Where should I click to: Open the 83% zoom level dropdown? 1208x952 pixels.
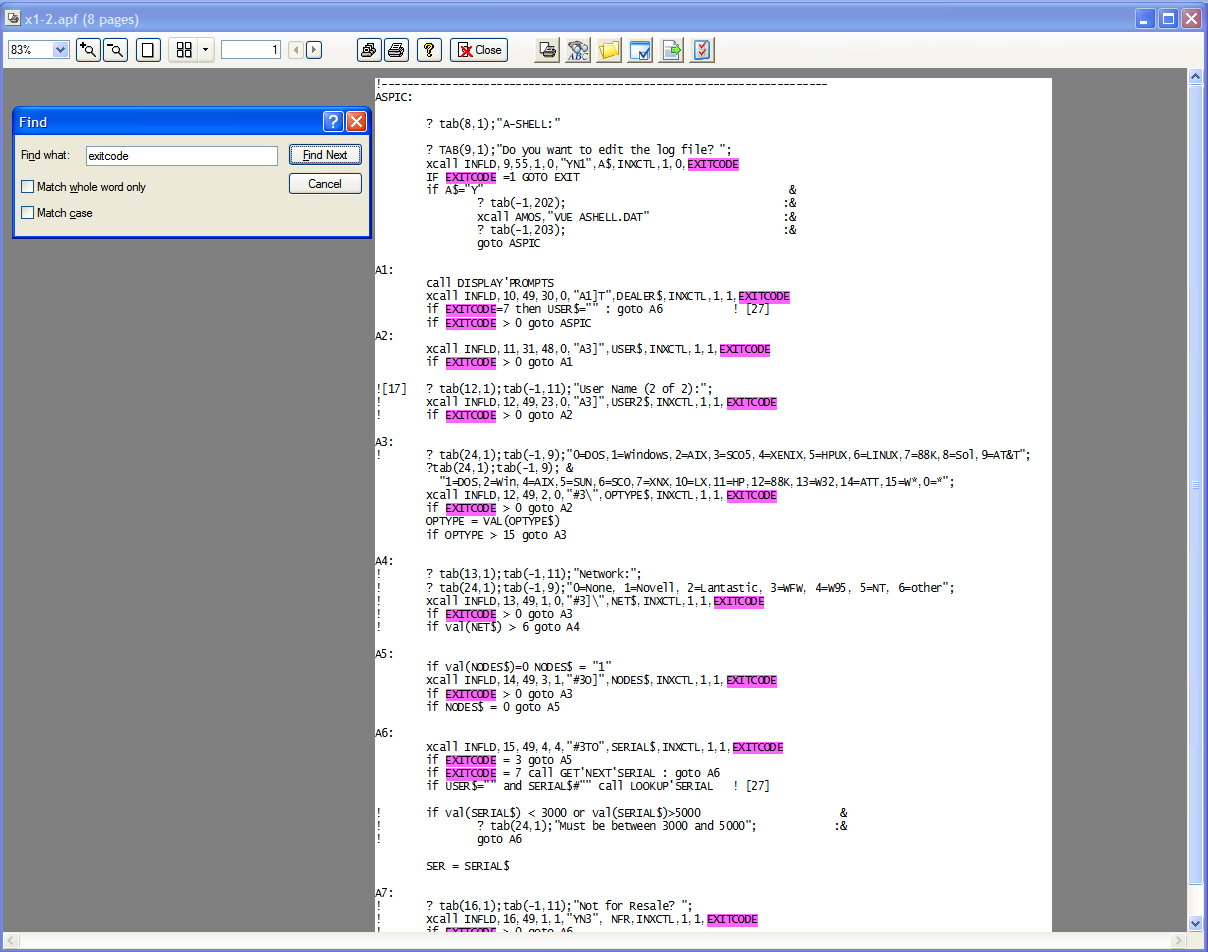coord(60,50)
